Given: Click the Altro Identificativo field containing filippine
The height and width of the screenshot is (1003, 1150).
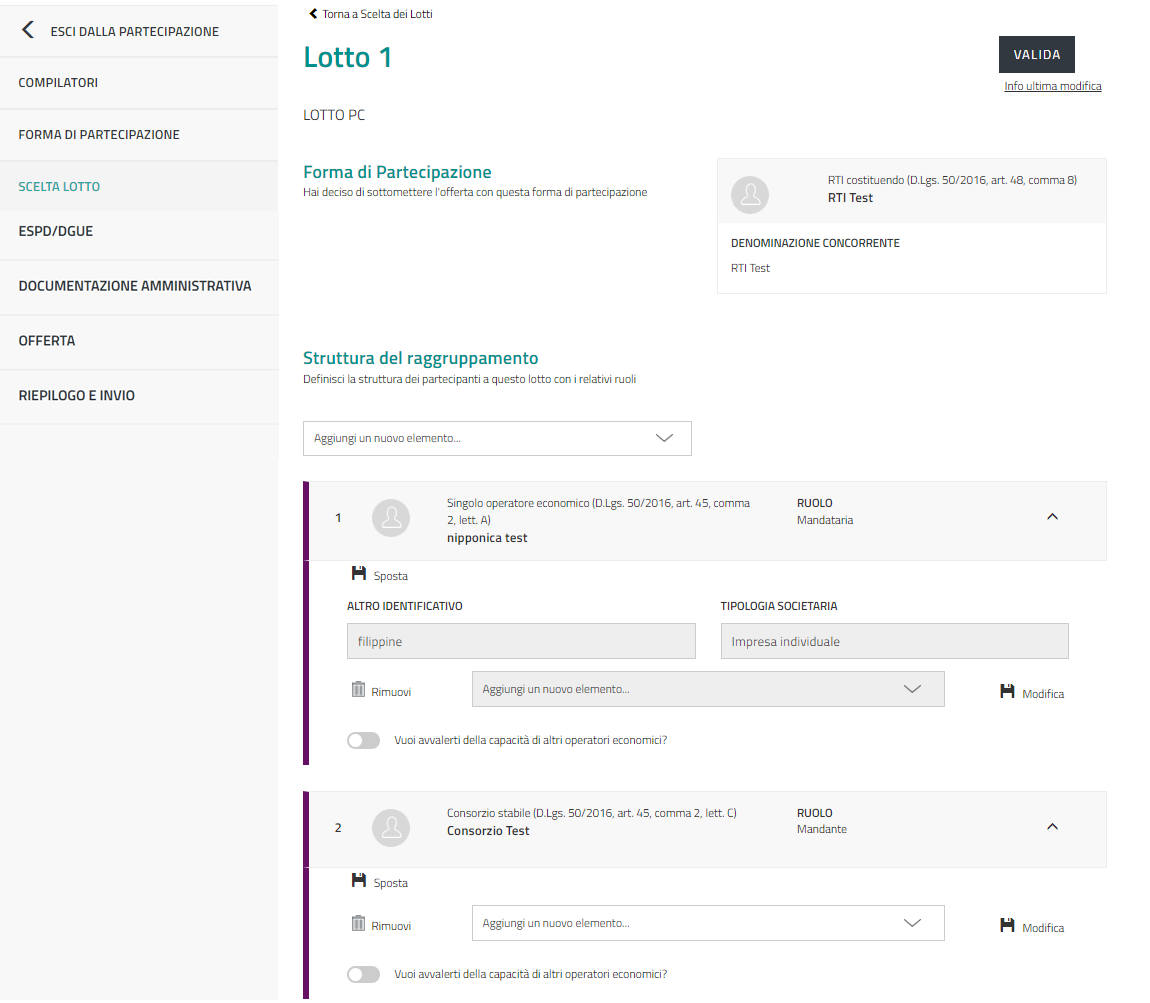Looking at the screenshot, I should point(521,642).
